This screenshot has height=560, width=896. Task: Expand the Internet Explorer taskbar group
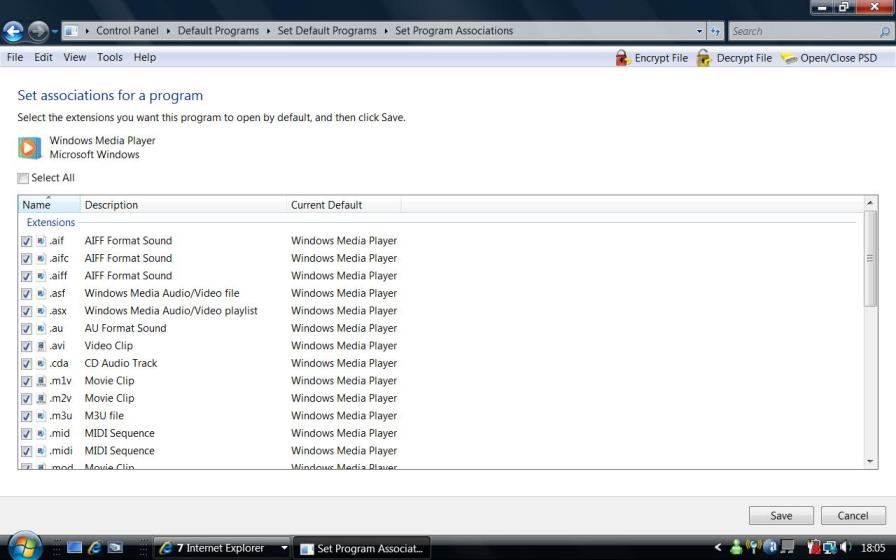click(x=284, y=548)
